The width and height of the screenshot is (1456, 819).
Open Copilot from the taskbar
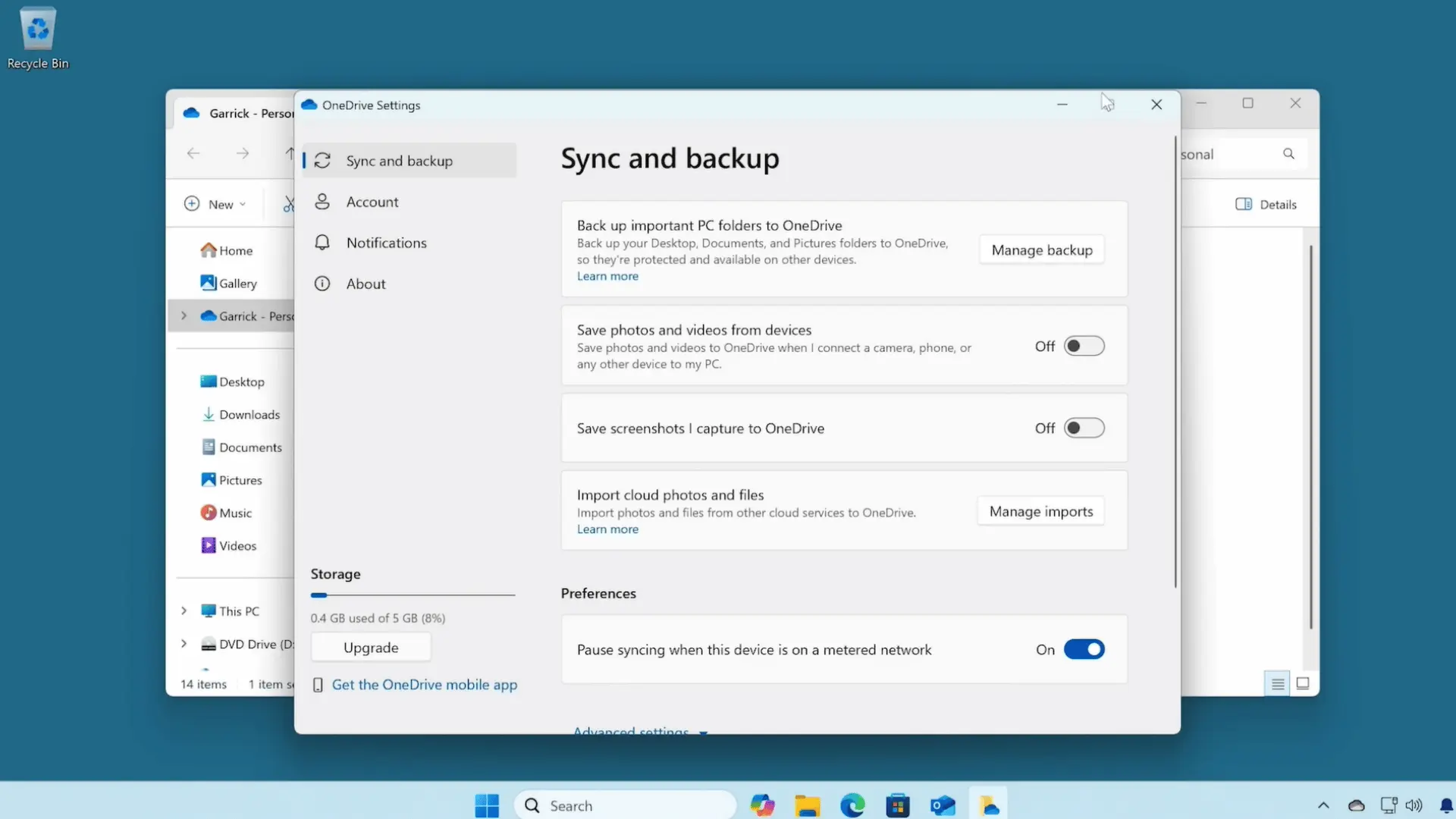coord(762,805)
